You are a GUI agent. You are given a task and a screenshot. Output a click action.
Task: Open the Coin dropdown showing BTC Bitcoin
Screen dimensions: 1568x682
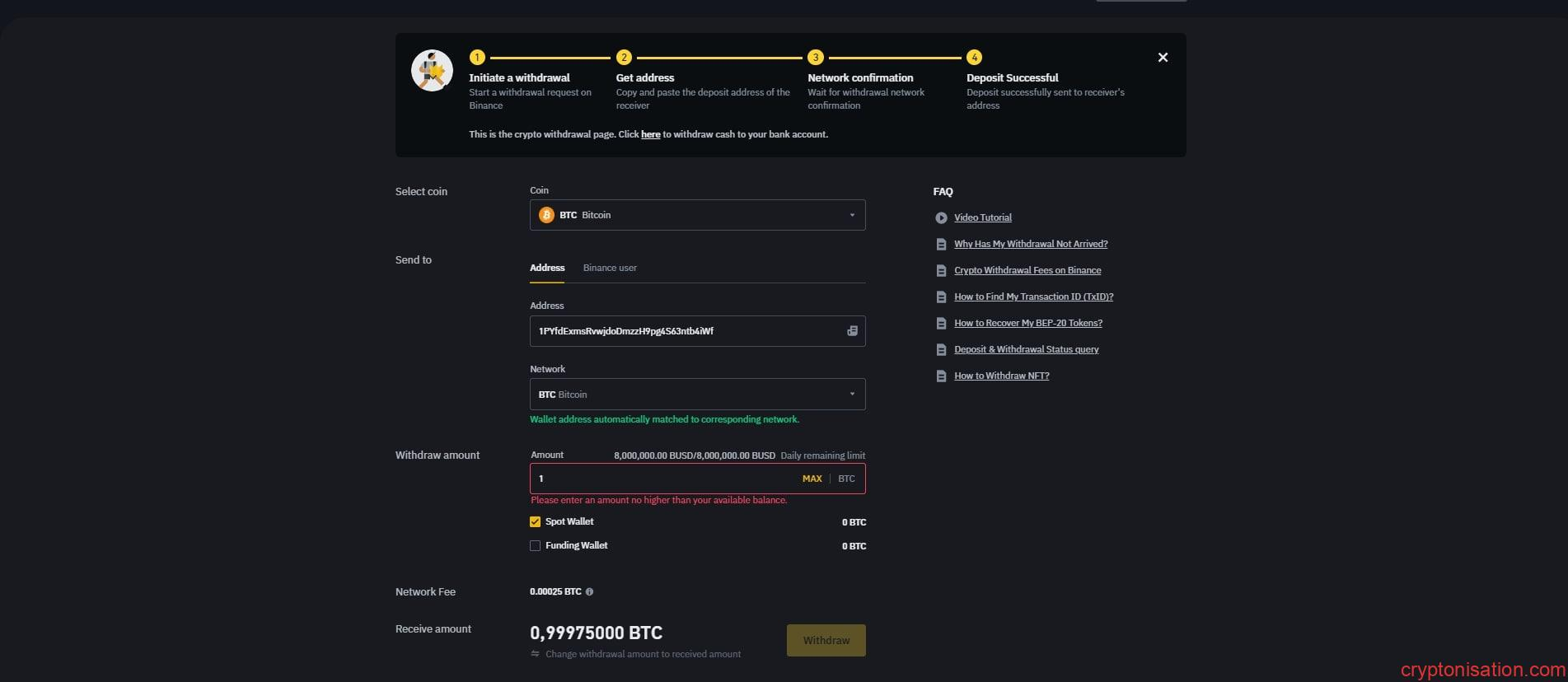[x=697, y=215]
